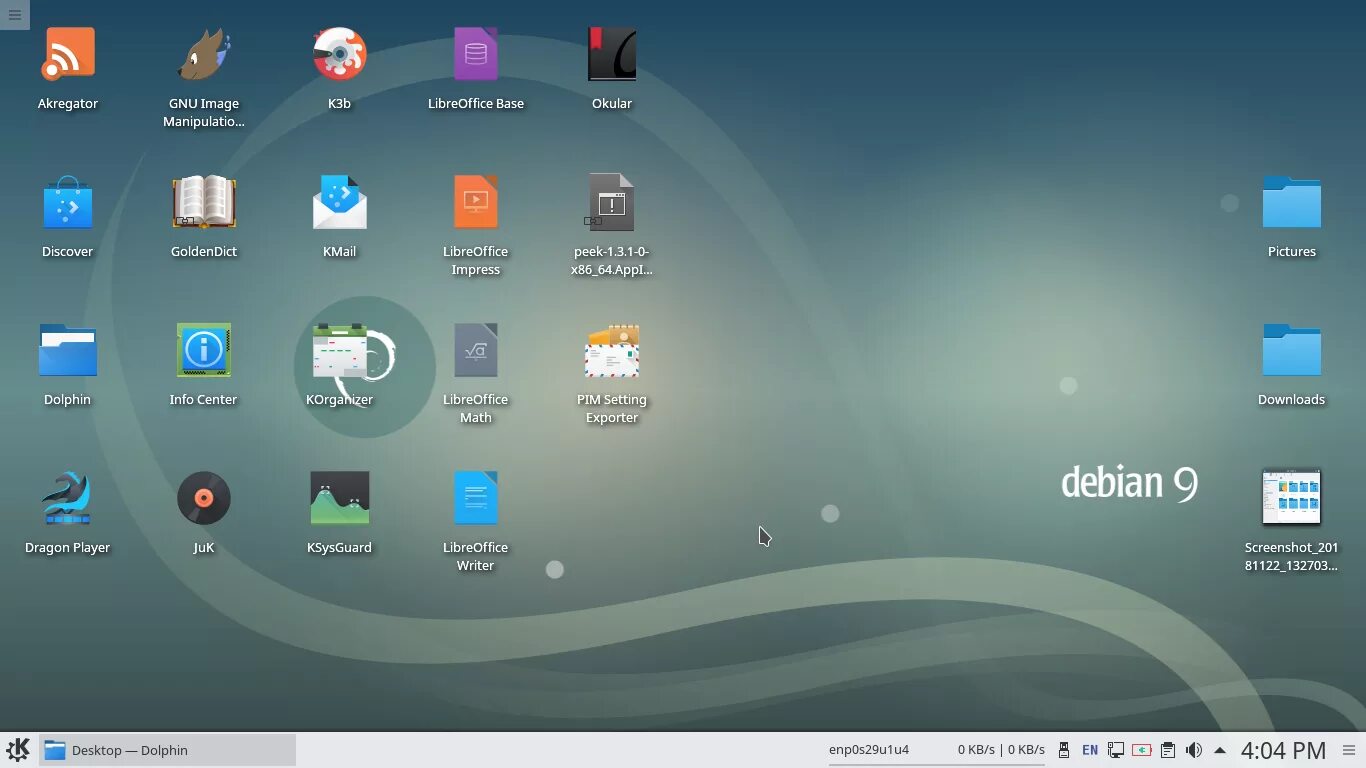Open the Pictures folder icon
Screen dimensions: 1366x768
point(1292,203)
